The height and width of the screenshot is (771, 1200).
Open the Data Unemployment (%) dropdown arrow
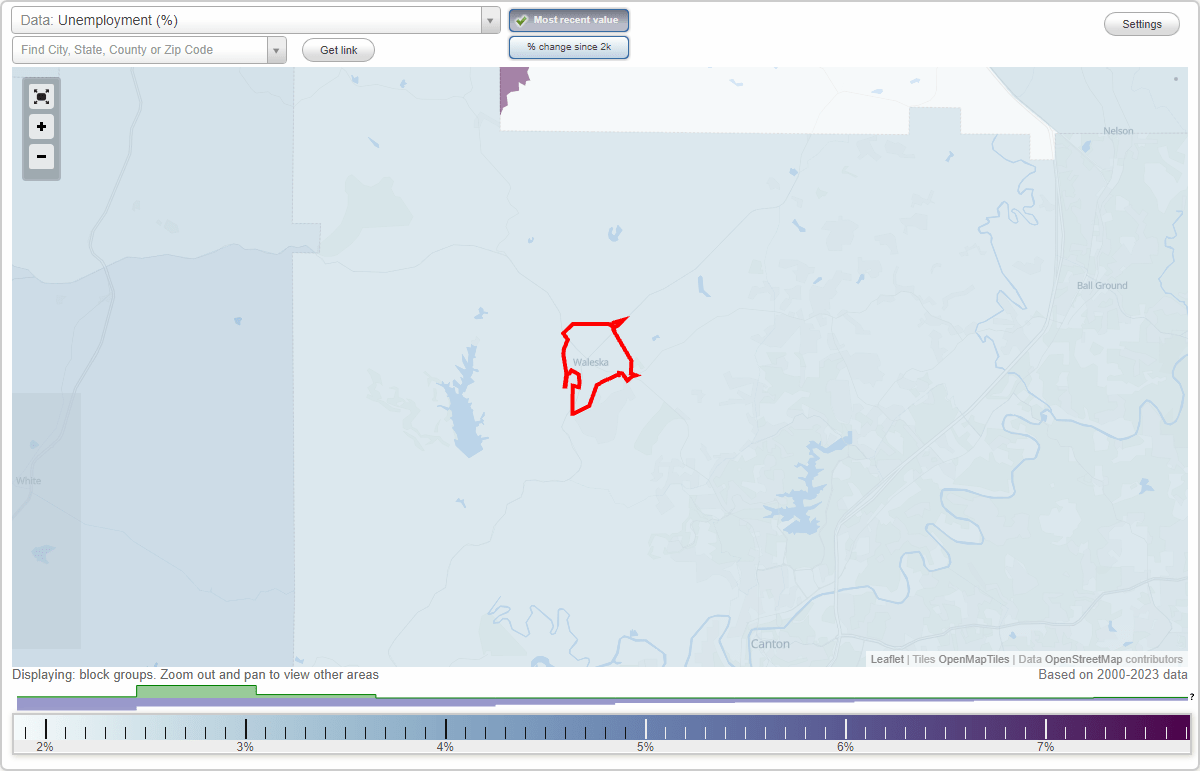point(490,20)
